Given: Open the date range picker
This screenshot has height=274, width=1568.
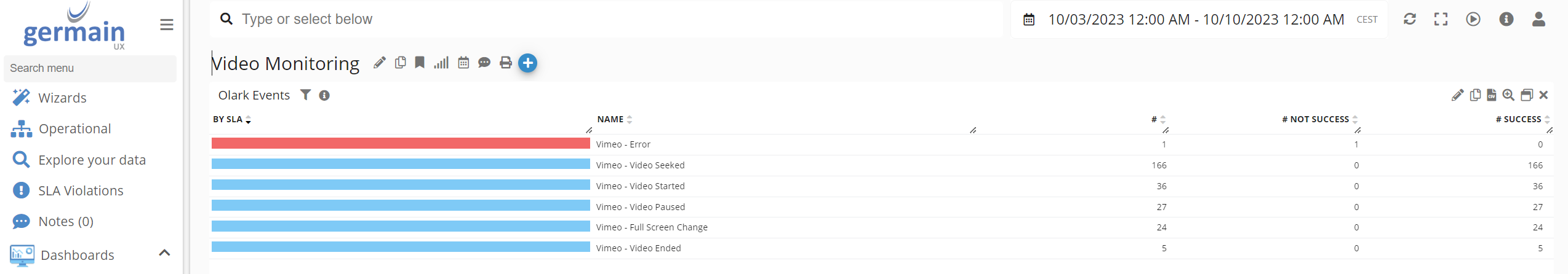Looking at the screenshot, I should coord(1029,20).
